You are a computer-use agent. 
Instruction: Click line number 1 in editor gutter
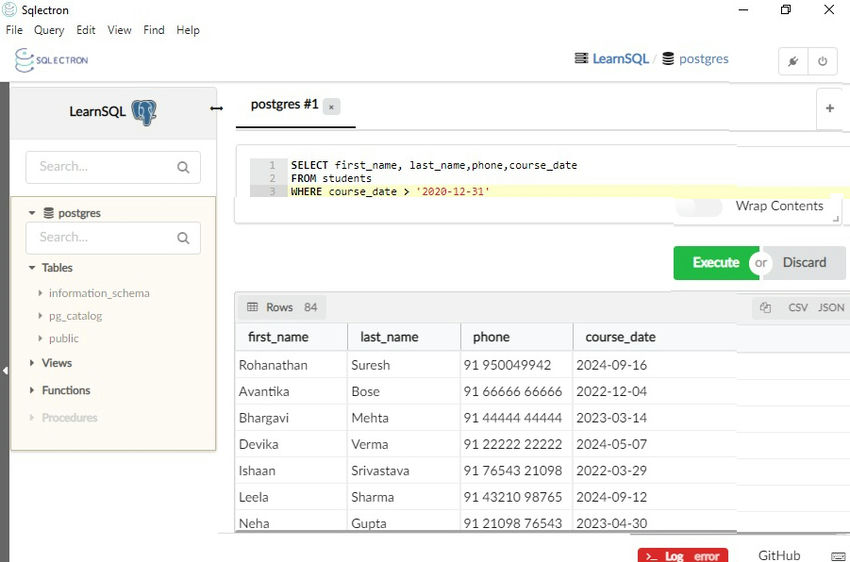[272, 165]
